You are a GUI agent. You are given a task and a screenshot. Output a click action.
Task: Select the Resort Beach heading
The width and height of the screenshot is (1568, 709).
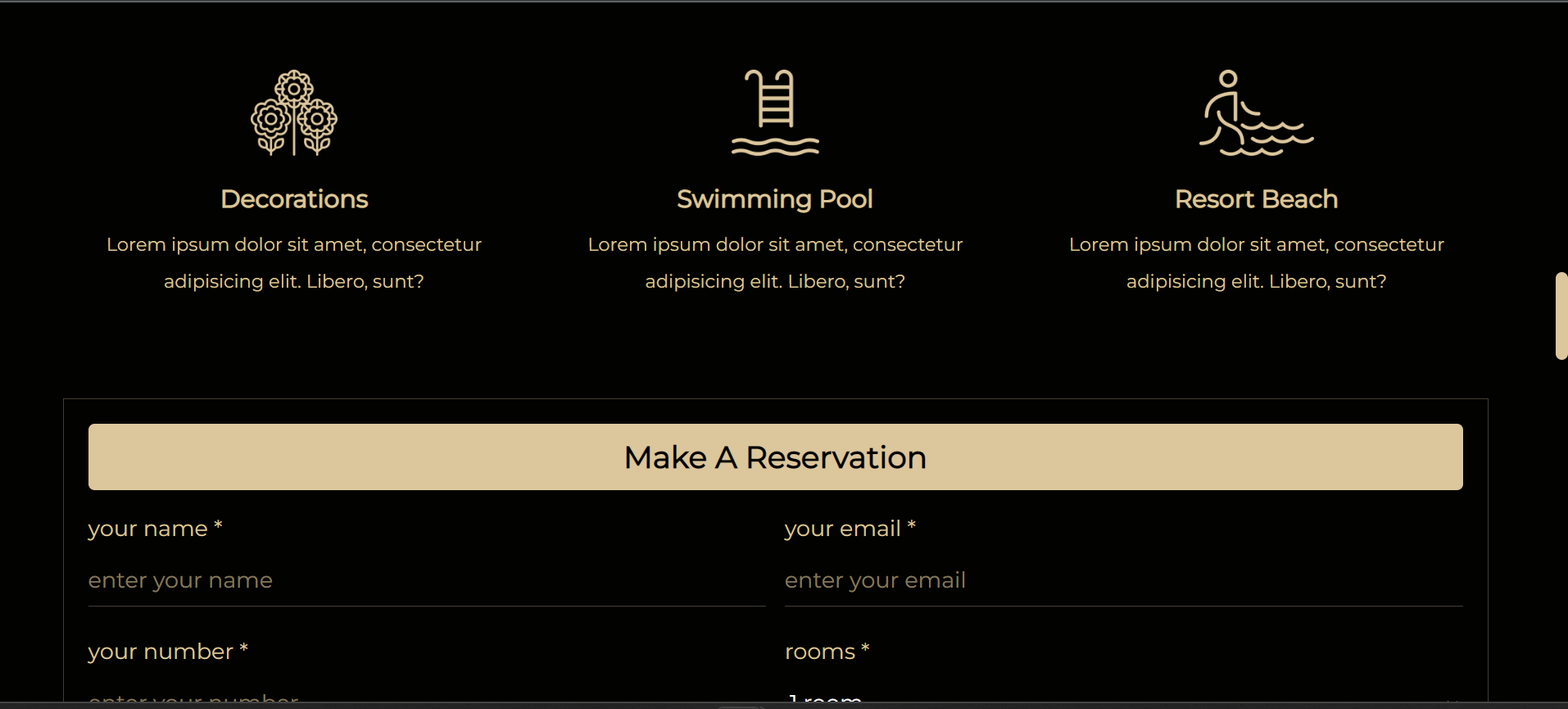(1256, 199)
